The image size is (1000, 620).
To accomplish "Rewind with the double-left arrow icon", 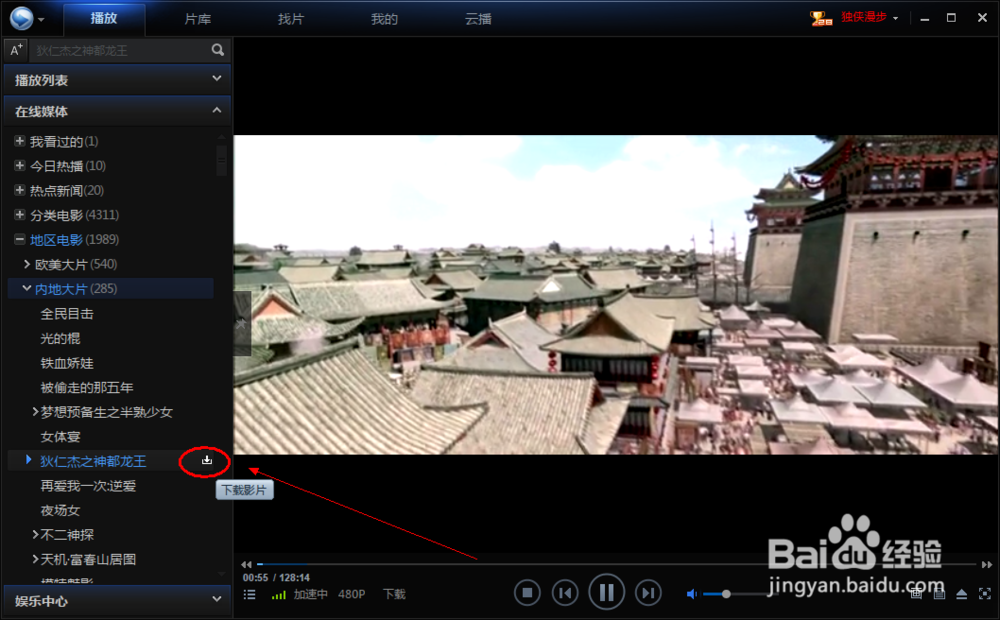I will 246,565.
